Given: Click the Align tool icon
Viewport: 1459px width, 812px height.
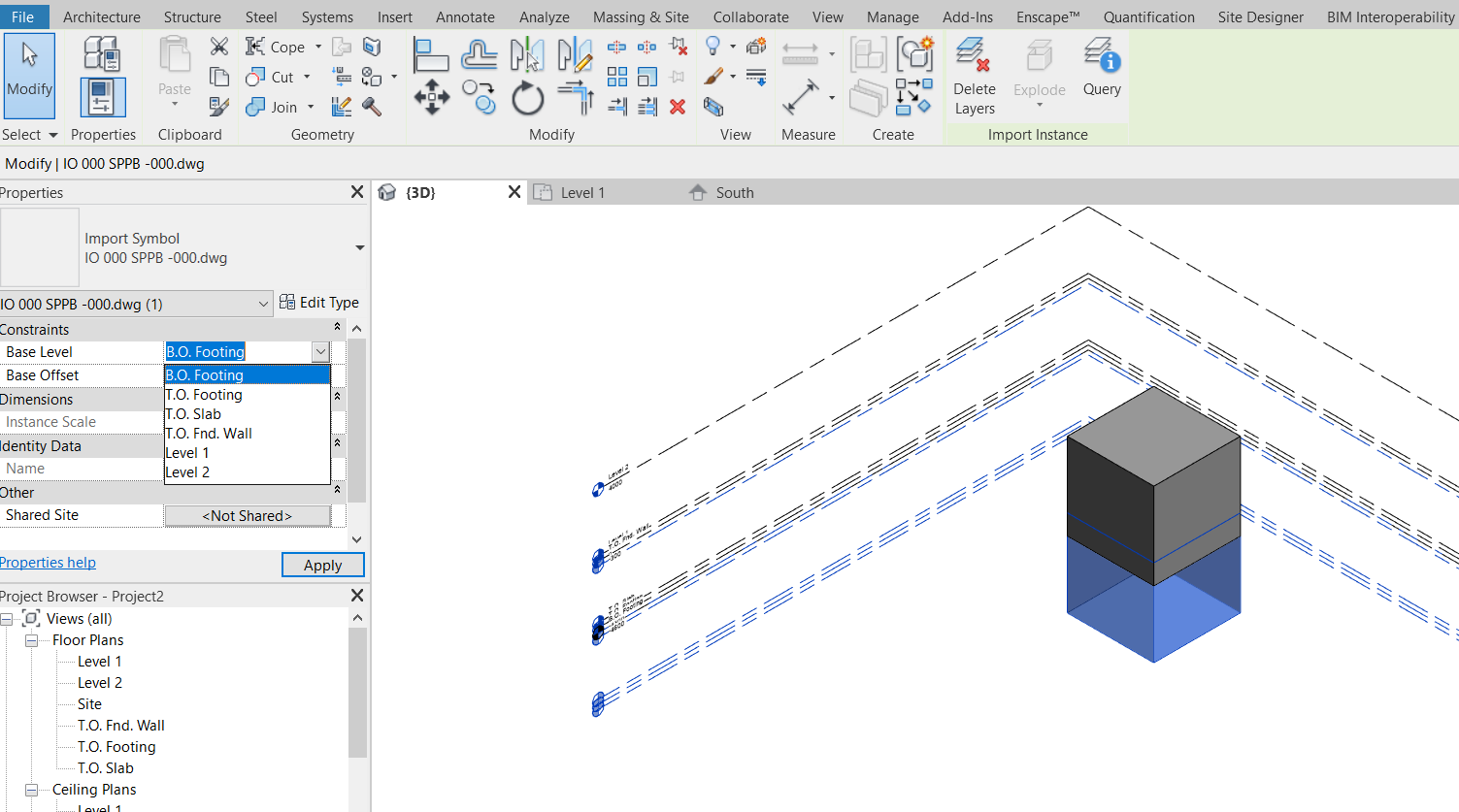Looking at the screenshot, I should coord(430,55).
